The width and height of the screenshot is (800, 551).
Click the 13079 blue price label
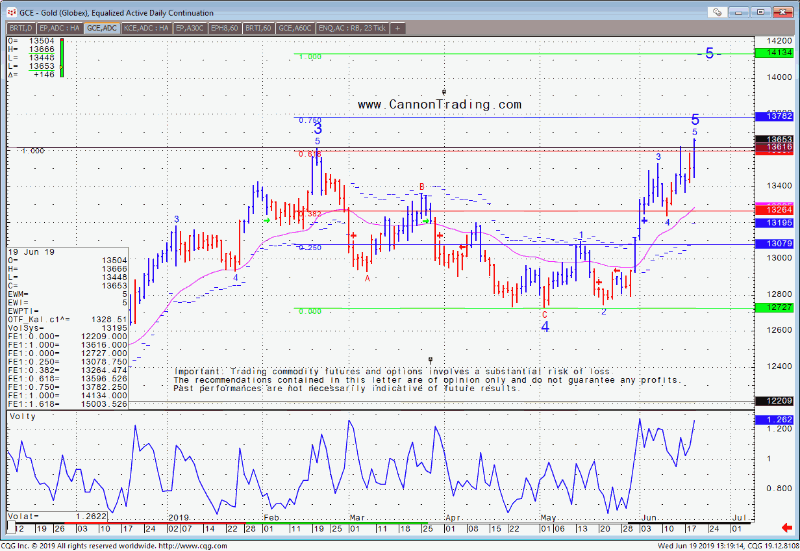[x=779, y=244]
